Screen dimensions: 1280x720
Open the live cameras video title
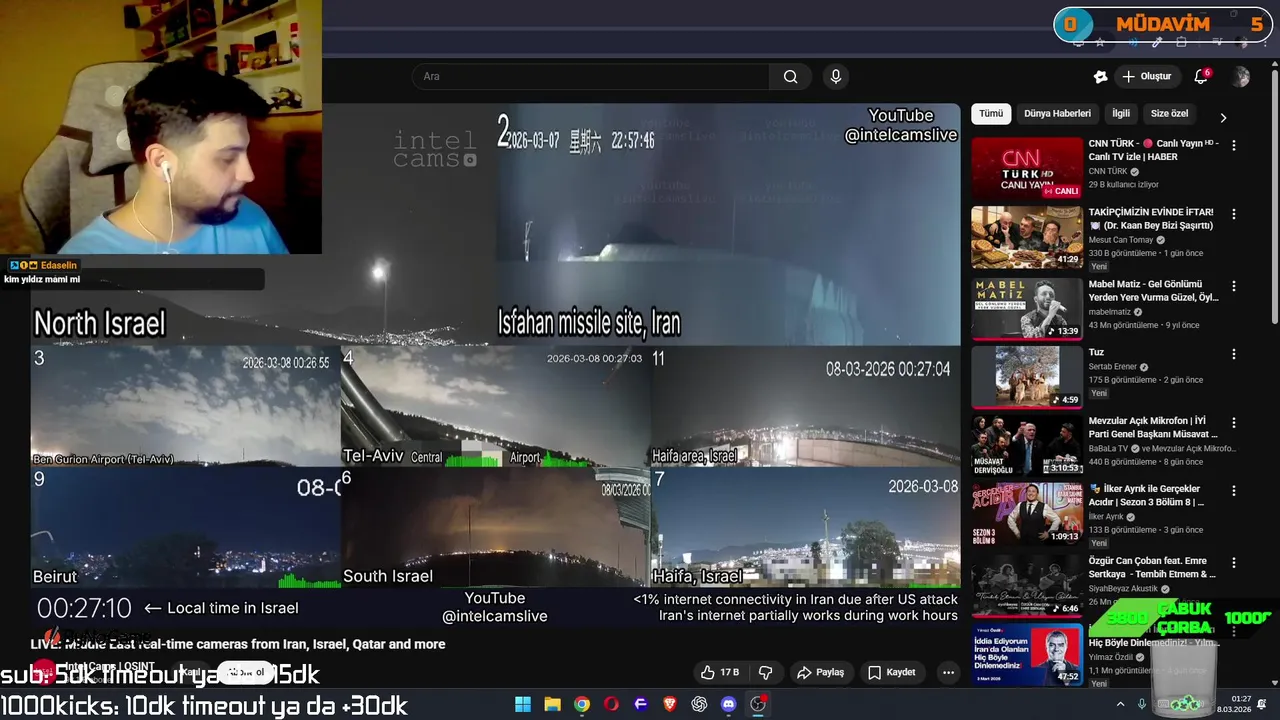pos(238,644)
